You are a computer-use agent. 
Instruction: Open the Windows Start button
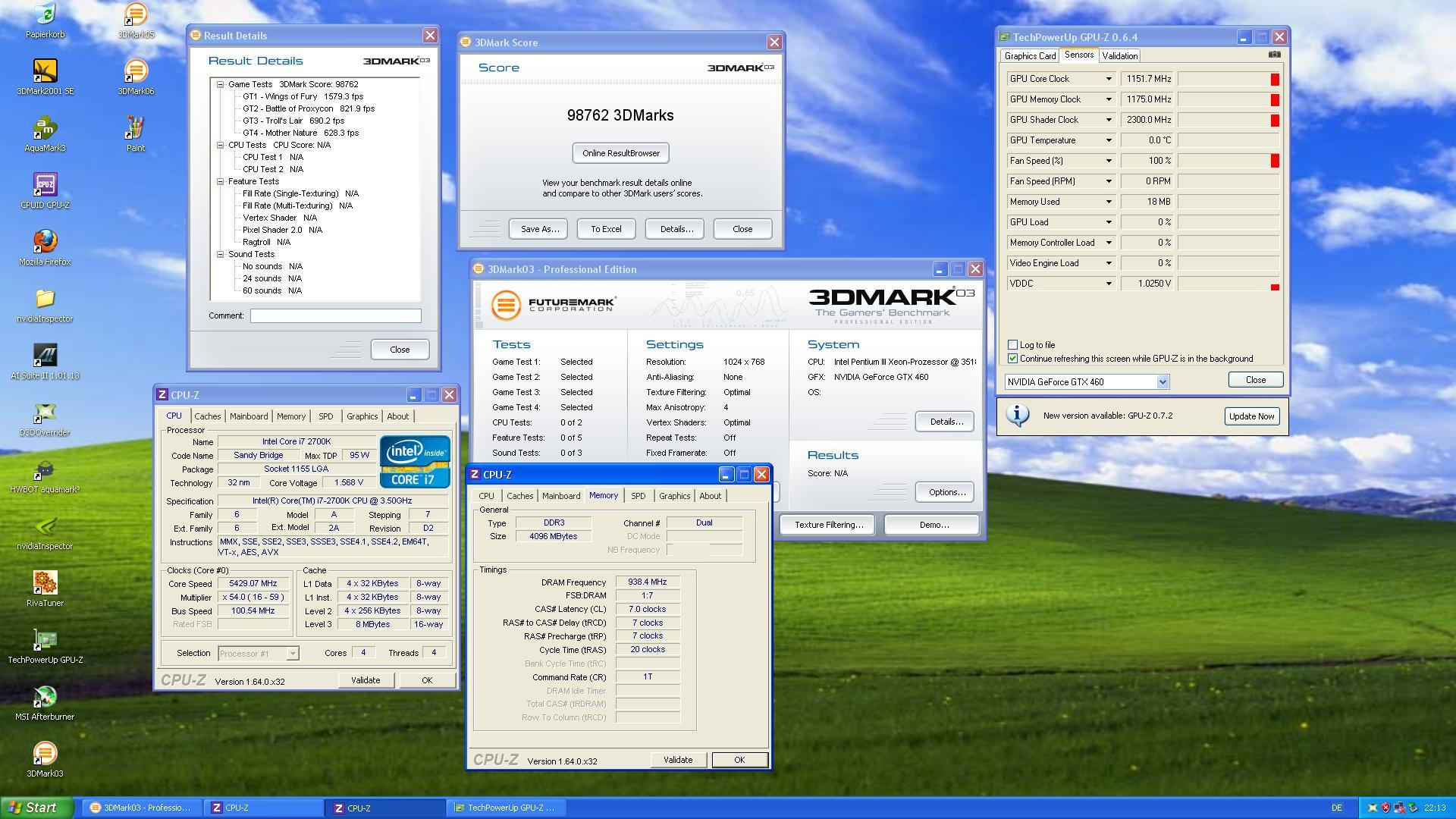pyautogui.click(x=37, y=808)
